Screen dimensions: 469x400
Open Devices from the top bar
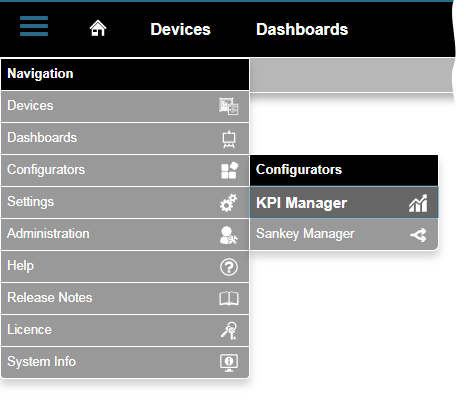pos(180,29)
